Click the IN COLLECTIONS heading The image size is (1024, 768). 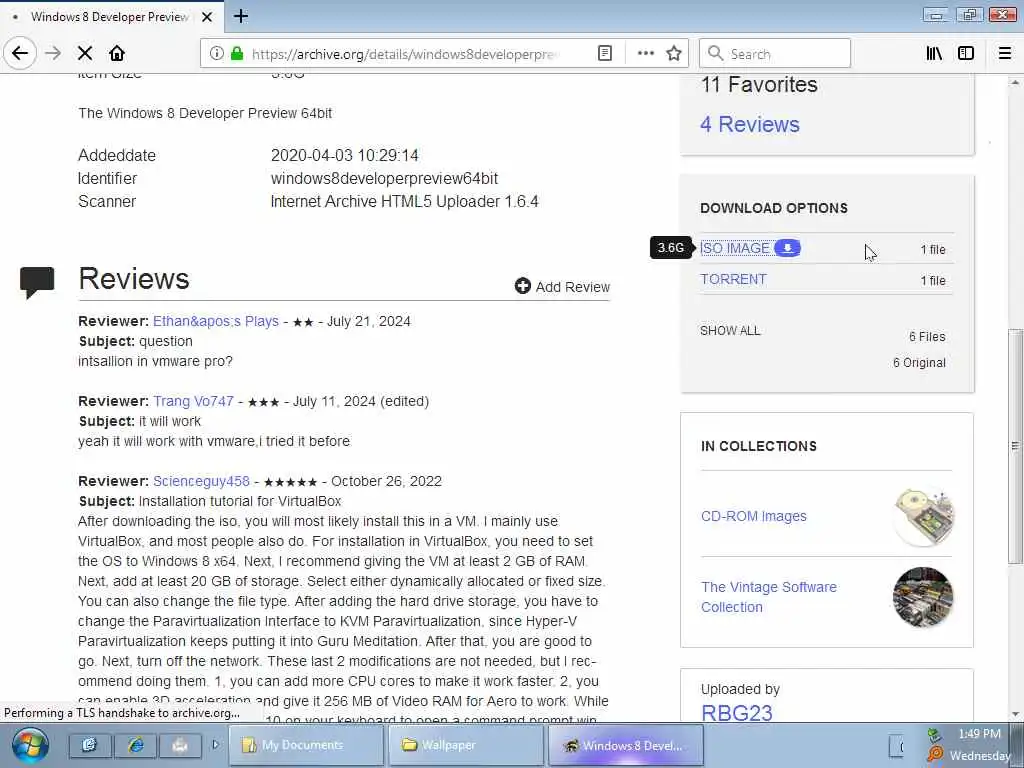pyautogui.click(x=758, y=446)
